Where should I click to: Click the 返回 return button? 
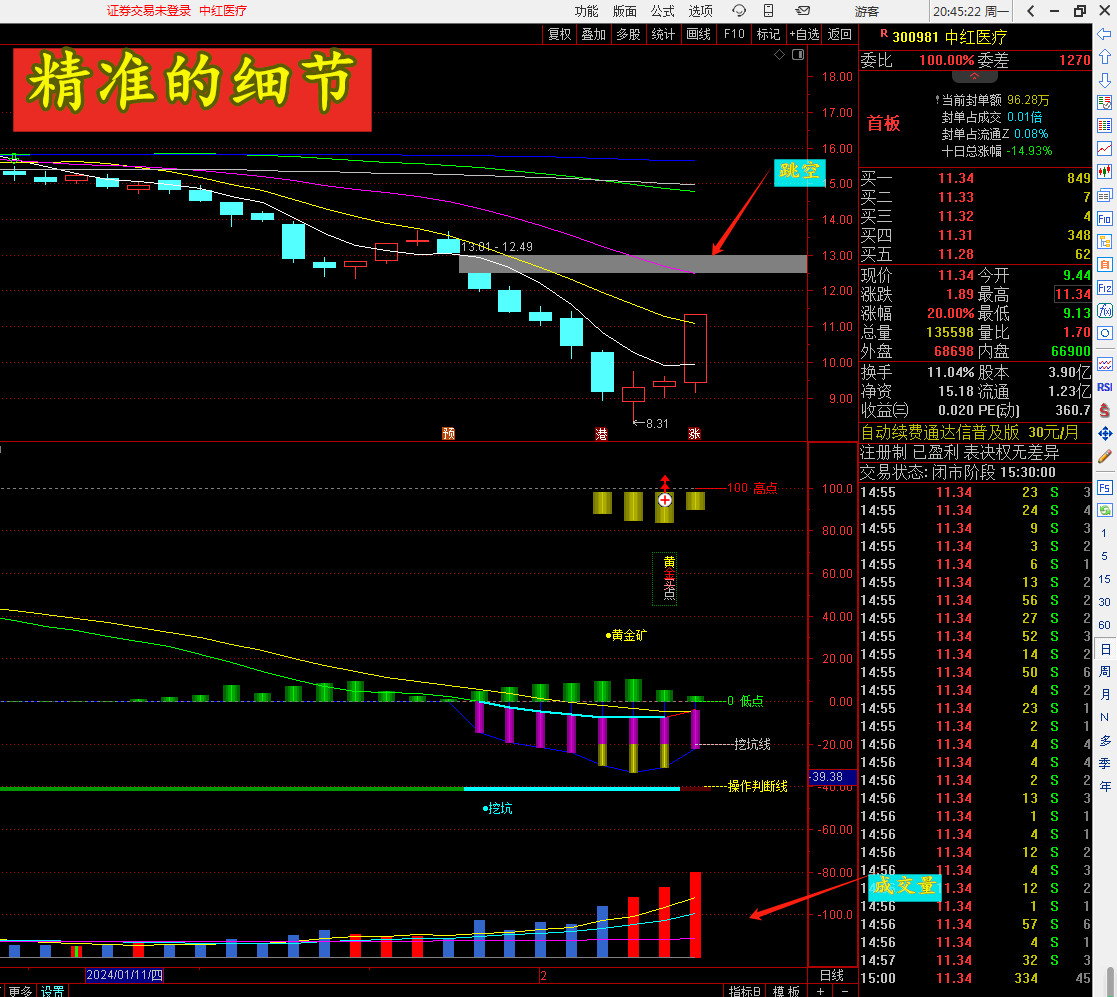839,34
